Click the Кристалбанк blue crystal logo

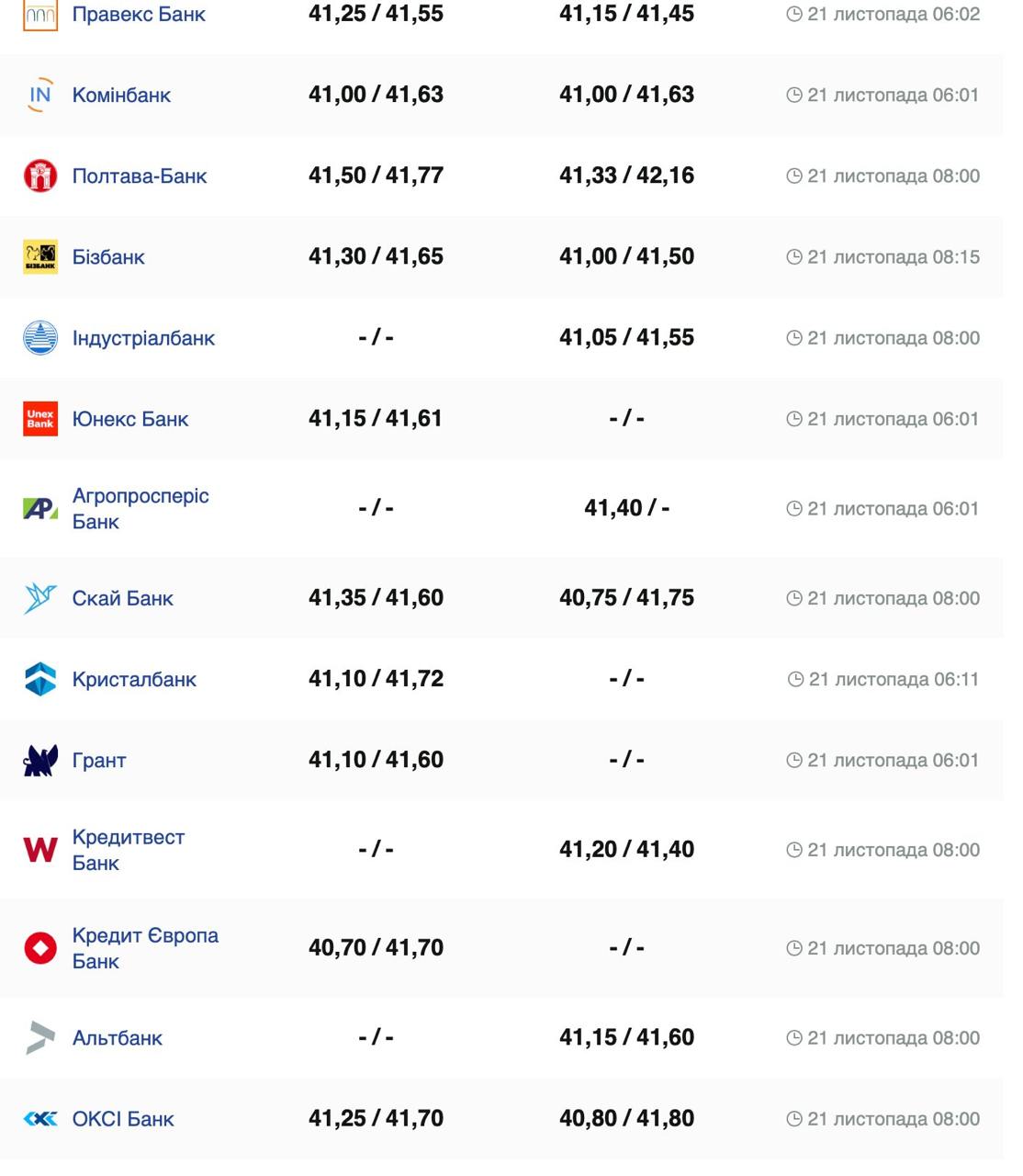[40, 679]
